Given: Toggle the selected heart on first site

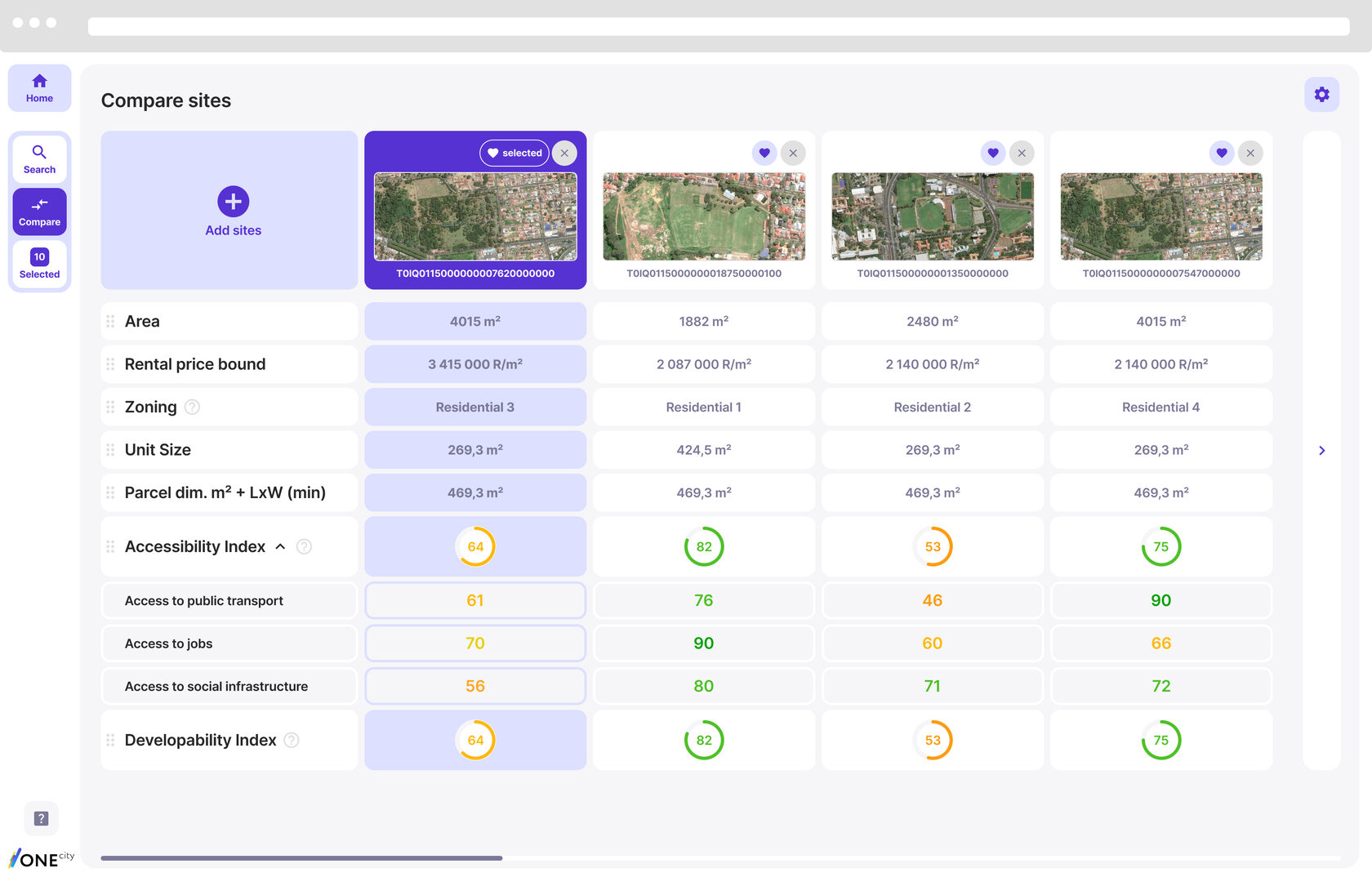Looking at the screenshot, I should (x=514, y=153).
